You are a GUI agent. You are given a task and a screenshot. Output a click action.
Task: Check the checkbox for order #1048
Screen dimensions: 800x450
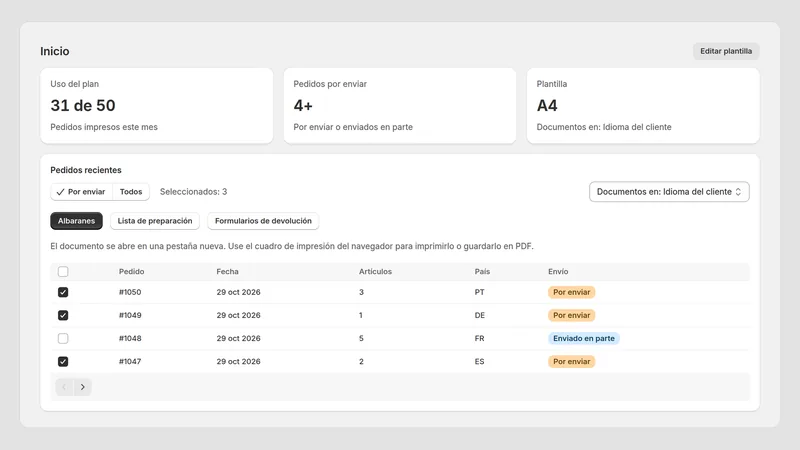point(63,338)
